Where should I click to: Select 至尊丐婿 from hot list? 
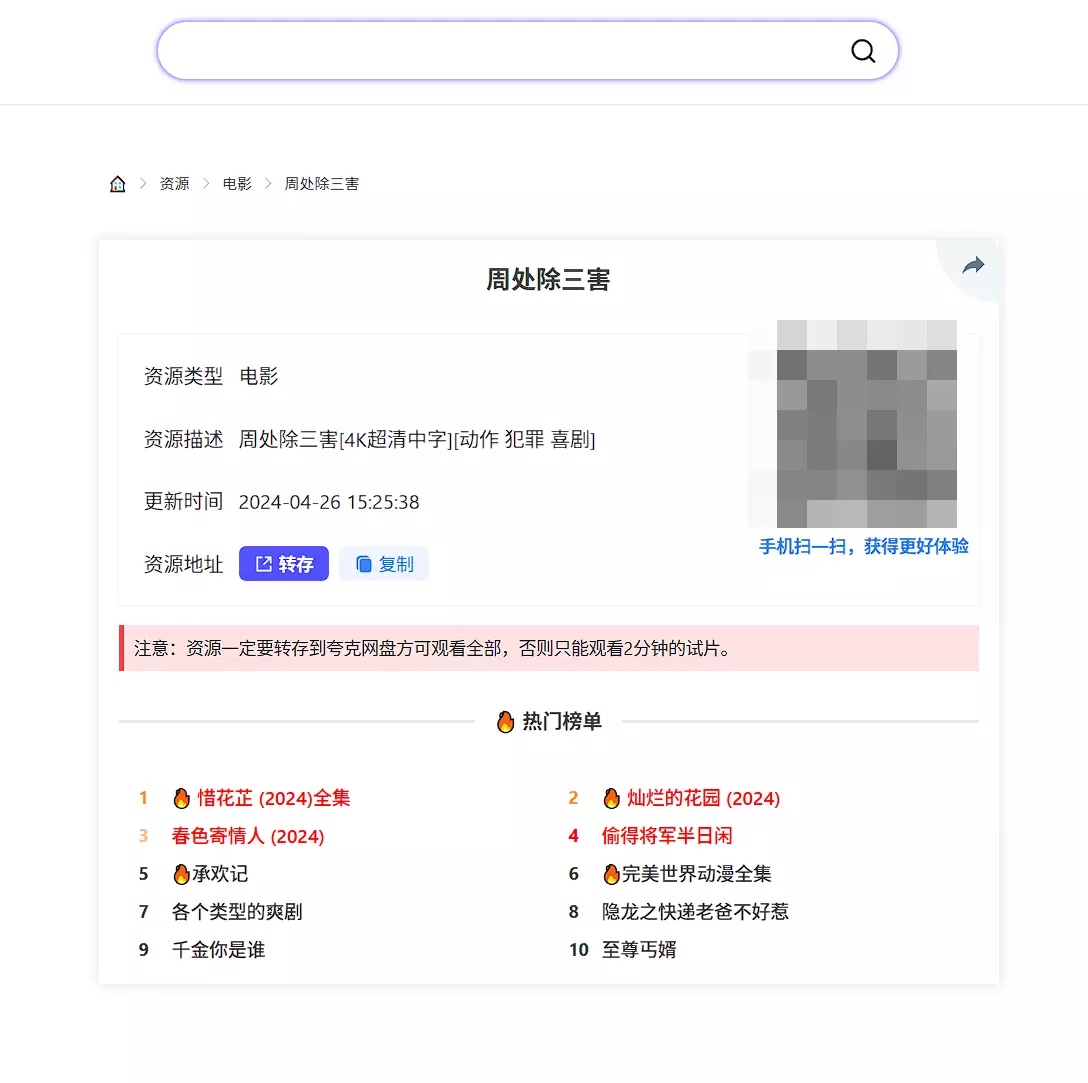pyautogui.click(x=639, y=950)
